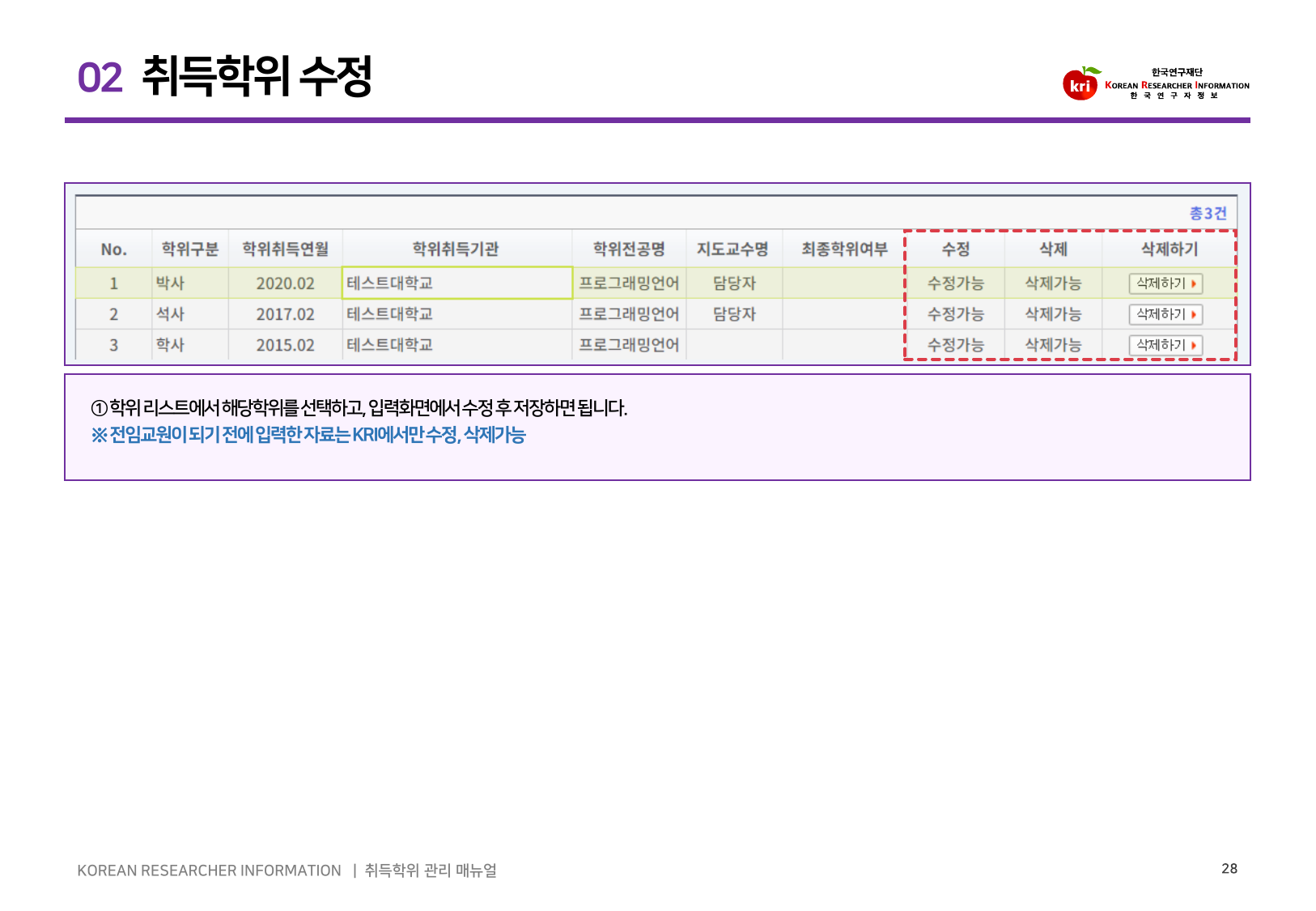
Task: Click 수정가능 in the 박사 row
Action: [x=956, y=283]
